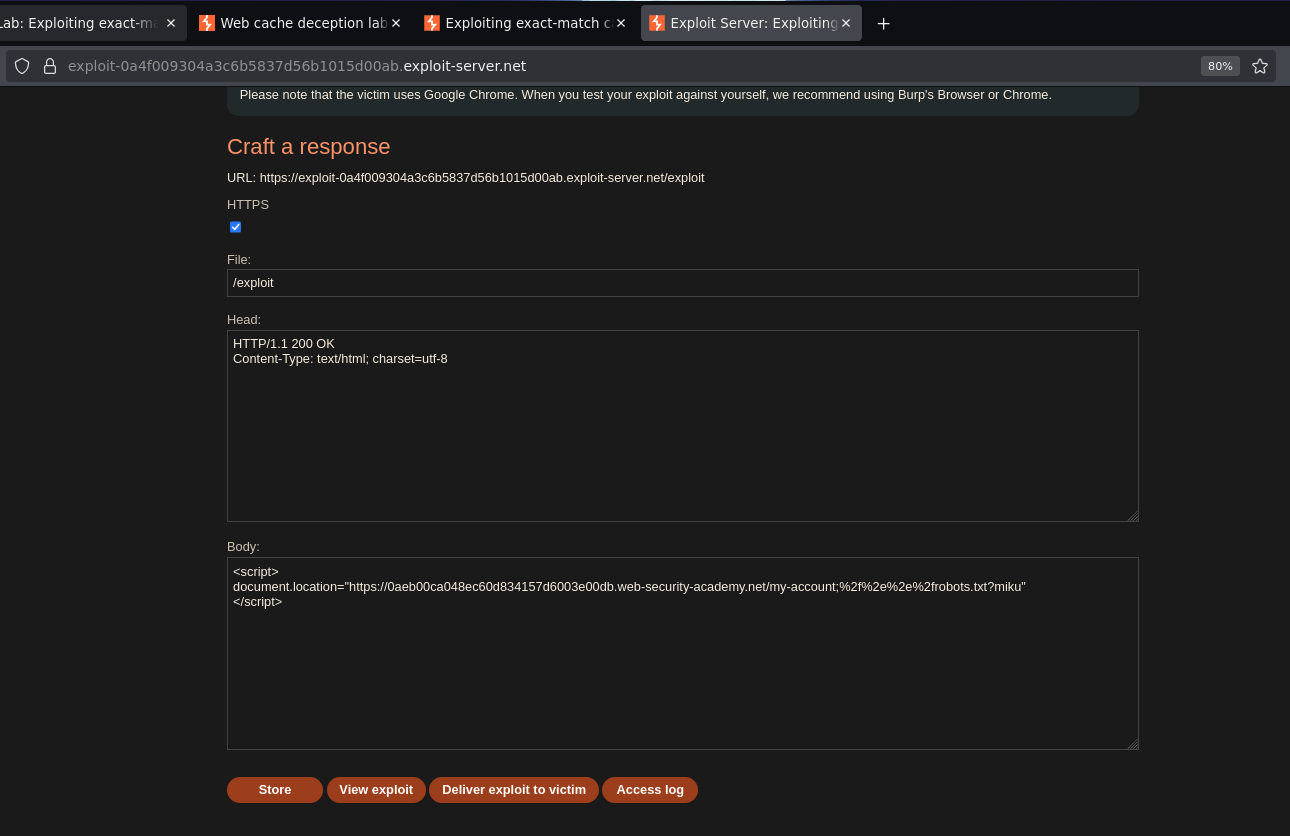
Task: Click the Body: label
Action: [243, 547]
